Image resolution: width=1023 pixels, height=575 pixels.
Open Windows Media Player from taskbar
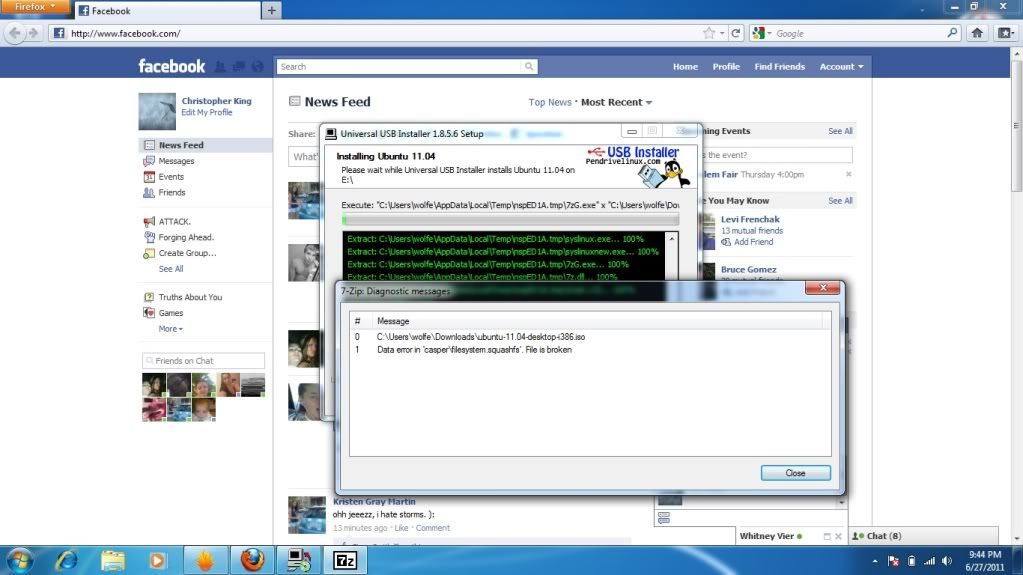tap(157, 561)
